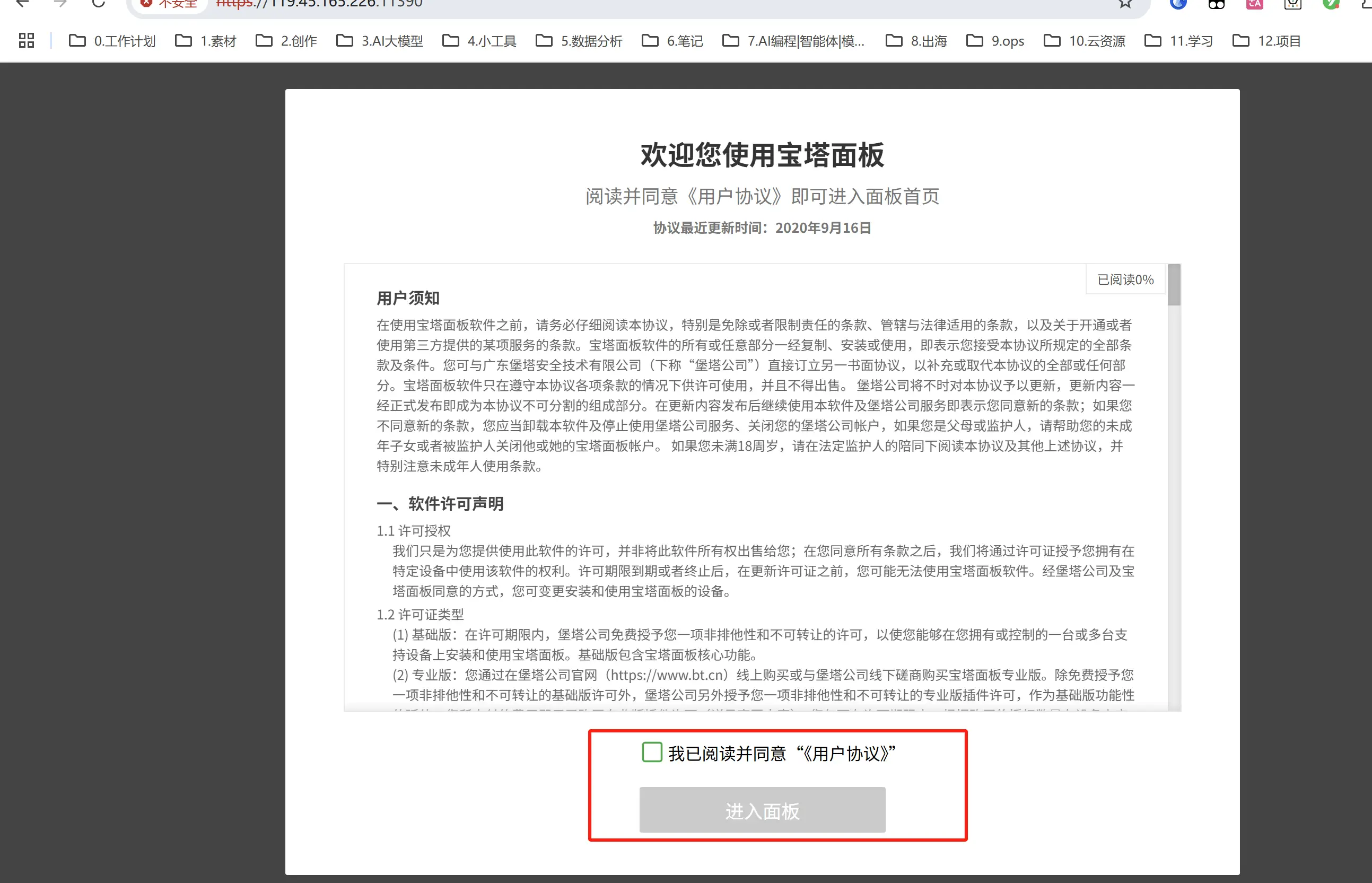Click the 欢迎您使用宝塔面板 title
The image size is (1372, 883).
762,155
